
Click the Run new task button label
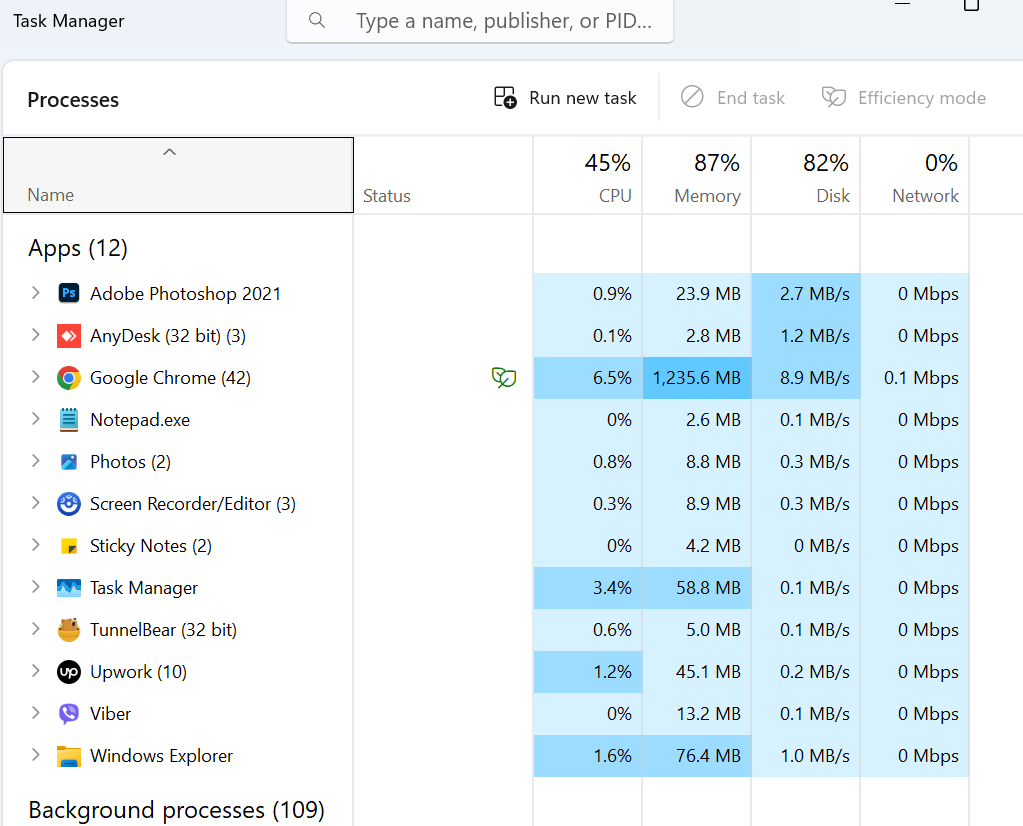click(x=583, y=98)
